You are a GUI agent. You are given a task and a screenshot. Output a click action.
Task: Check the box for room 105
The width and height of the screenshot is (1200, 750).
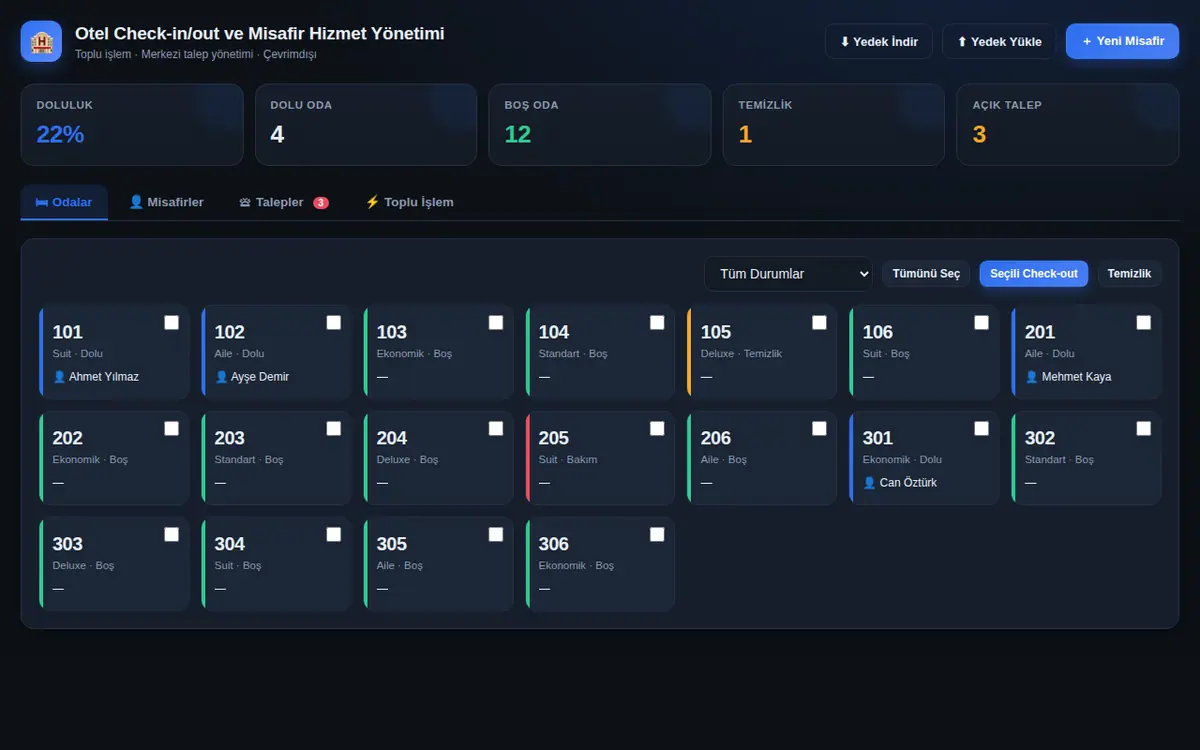coord(819,322)
